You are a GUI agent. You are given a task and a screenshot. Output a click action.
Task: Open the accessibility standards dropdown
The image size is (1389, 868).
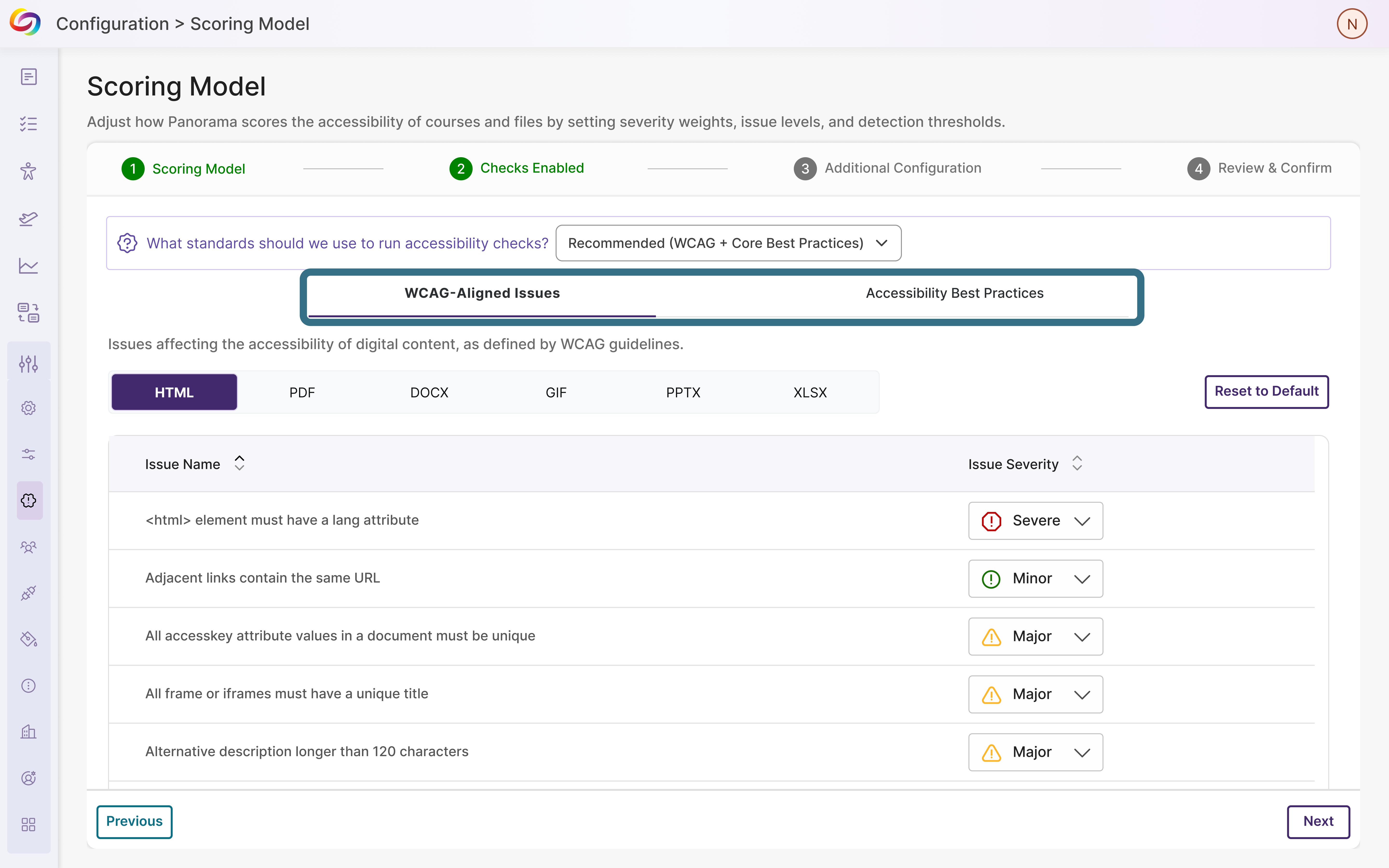(x=728, y=243)
